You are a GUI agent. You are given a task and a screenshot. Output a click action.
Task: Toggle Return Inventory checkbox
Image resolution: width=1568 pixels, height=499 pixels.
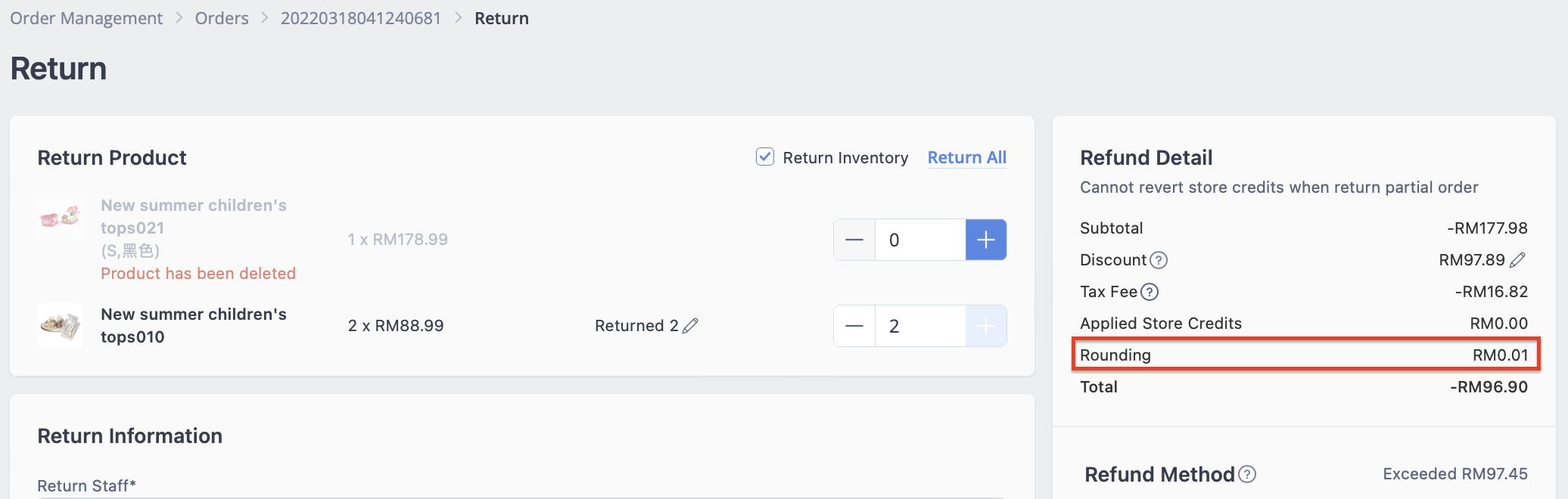point(765,157)
